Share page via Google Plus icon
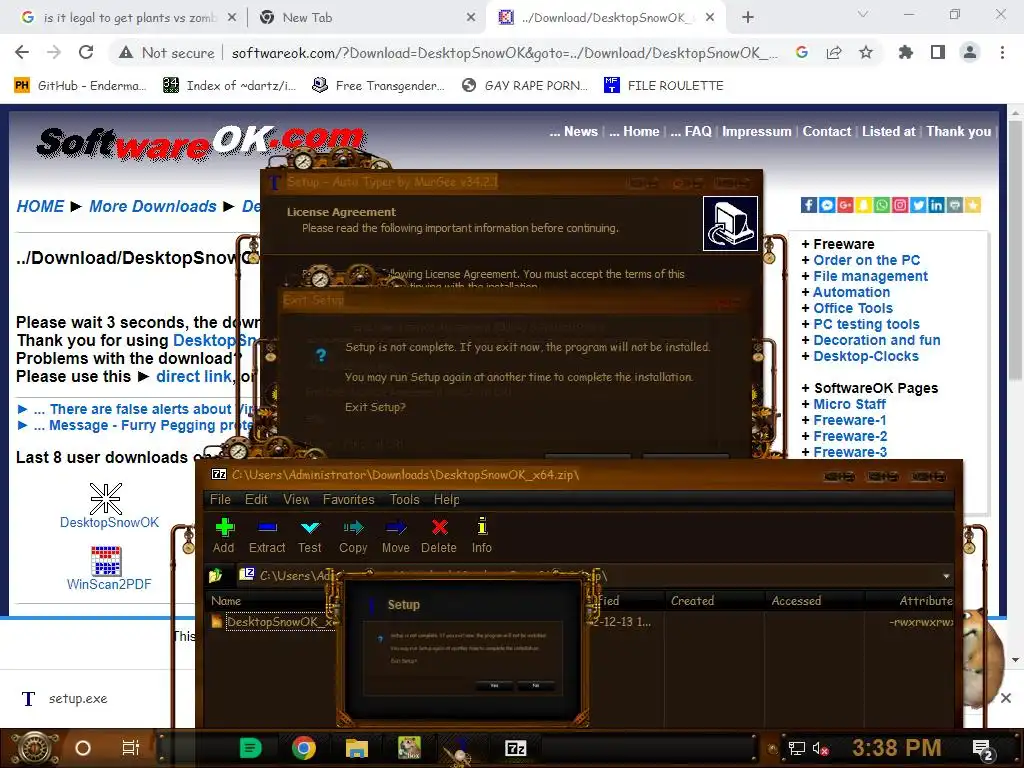This screenshot has width=1024, height=768. pyautogui.click(x=845, y=205)
